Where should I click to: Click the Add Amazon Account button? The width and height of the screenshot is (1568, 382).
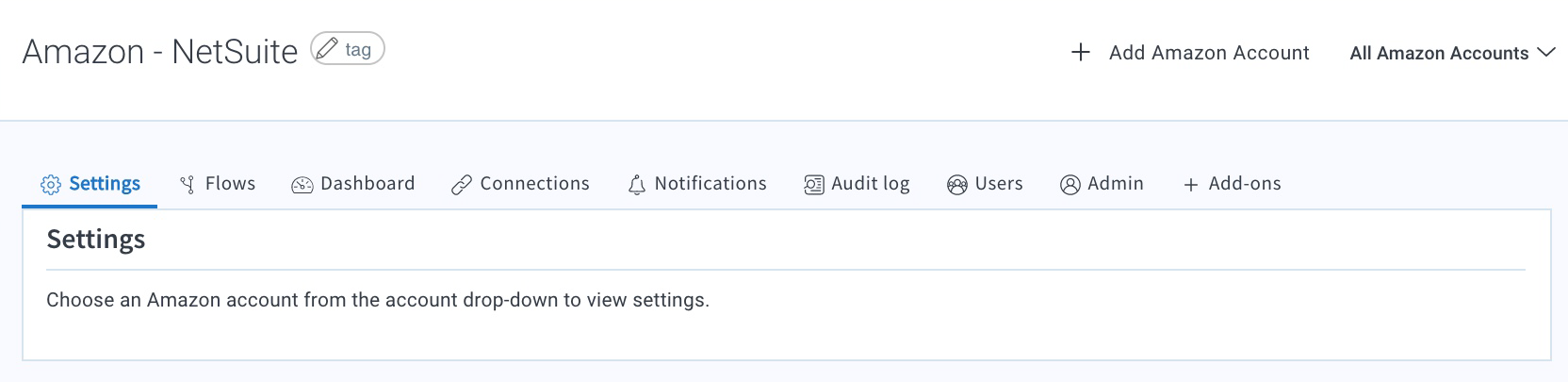(x=1191, y=53)
